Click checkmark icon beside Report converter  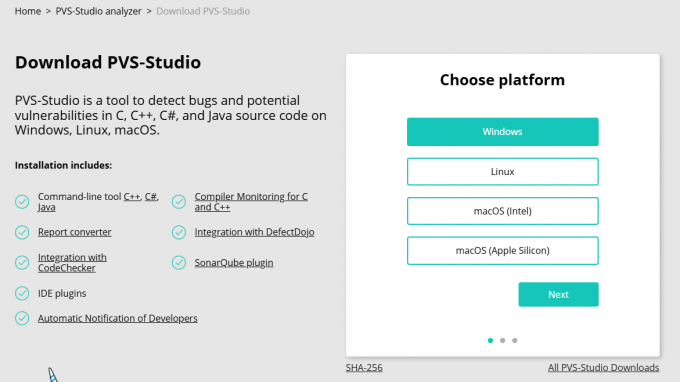[22, 232]
